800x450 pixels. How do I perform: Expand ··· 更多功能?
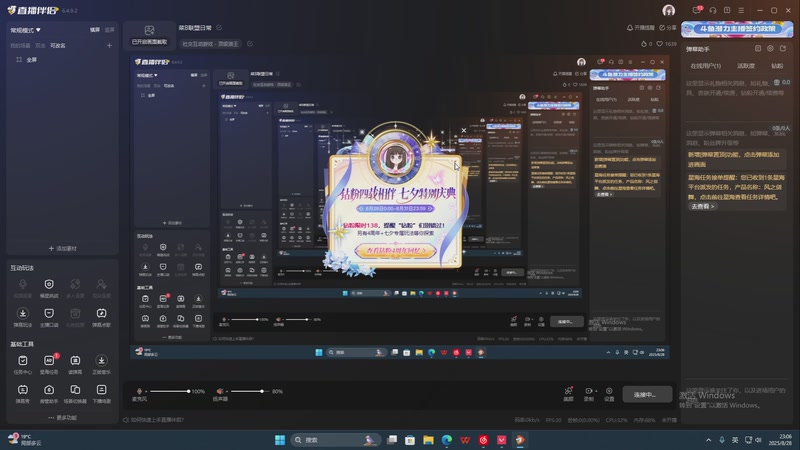pos(62,417)
